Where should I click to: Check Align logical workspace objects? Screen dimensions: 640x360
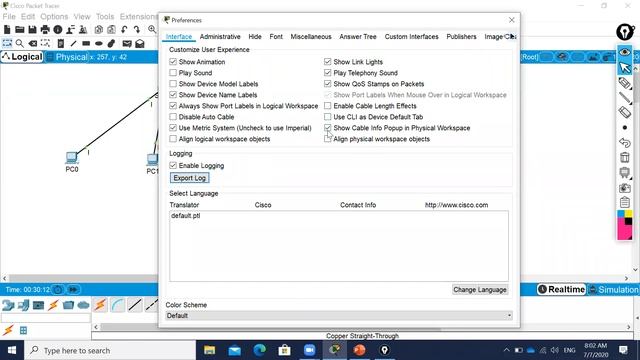173,139
